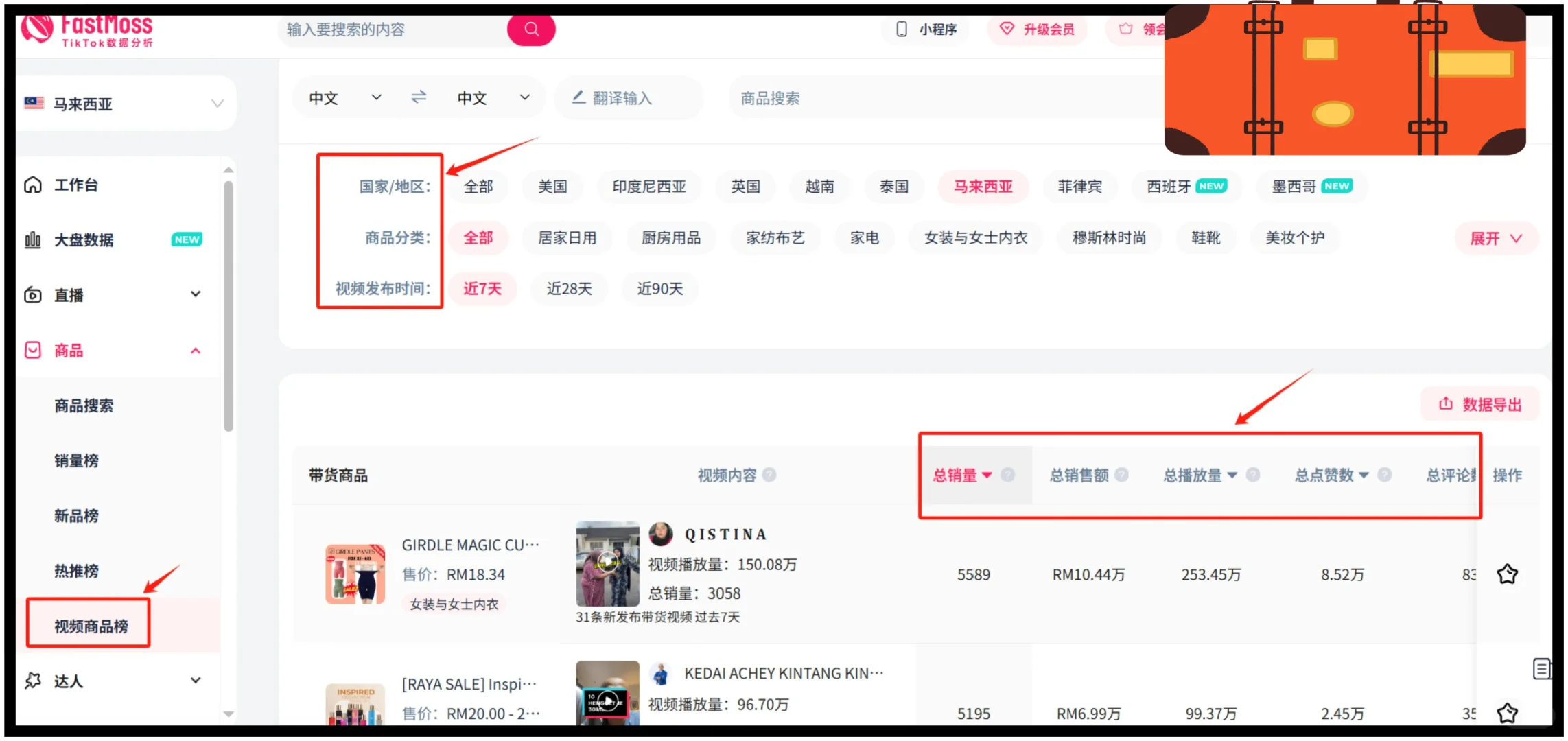The width and height of the screenshot is (1568, 741).
Task: Open help tooltip beside 总播放量
Action: pos(1253,475)
